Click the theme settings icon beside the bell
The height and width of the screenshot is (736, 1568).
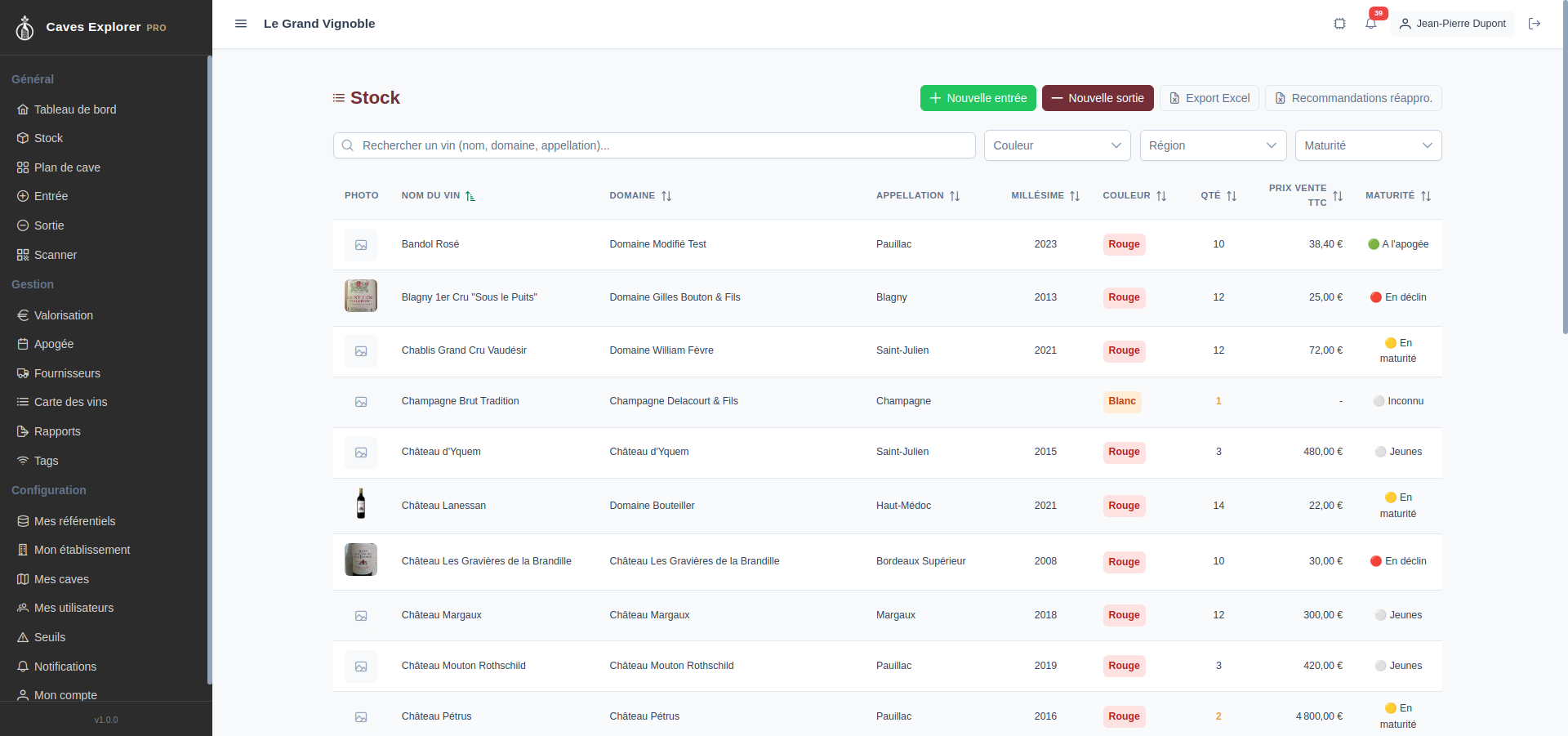1340,24
